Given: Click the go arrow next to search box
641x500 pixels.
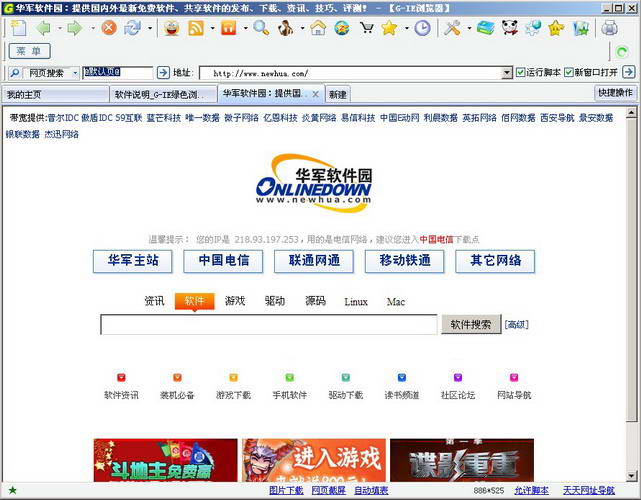Looking at the screenshot, I should 163,73.
